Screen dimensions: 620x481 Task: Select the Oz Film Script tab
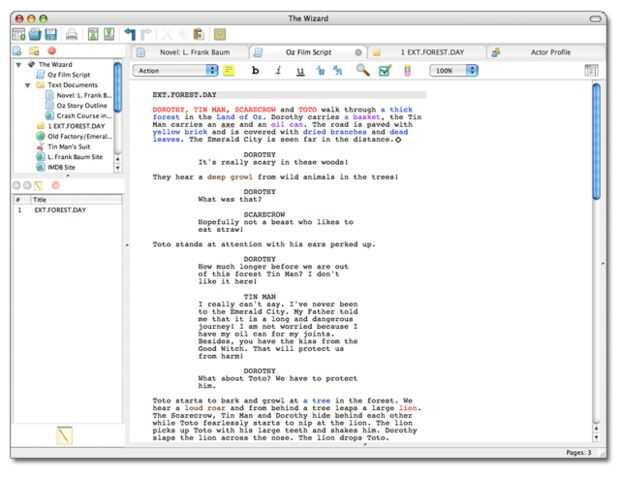(x=308, y=52)
